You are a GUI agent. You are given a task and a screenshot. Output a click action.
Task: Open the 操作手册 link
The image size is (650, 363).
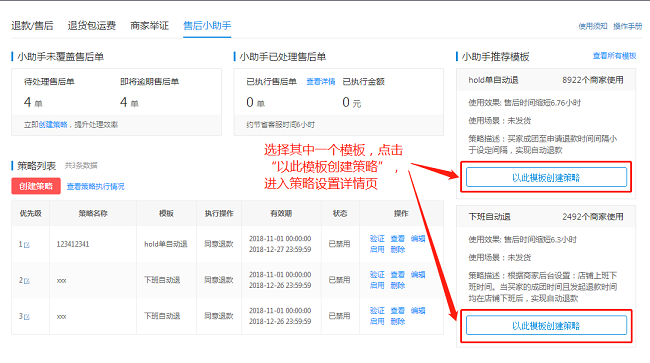point(628,26)
